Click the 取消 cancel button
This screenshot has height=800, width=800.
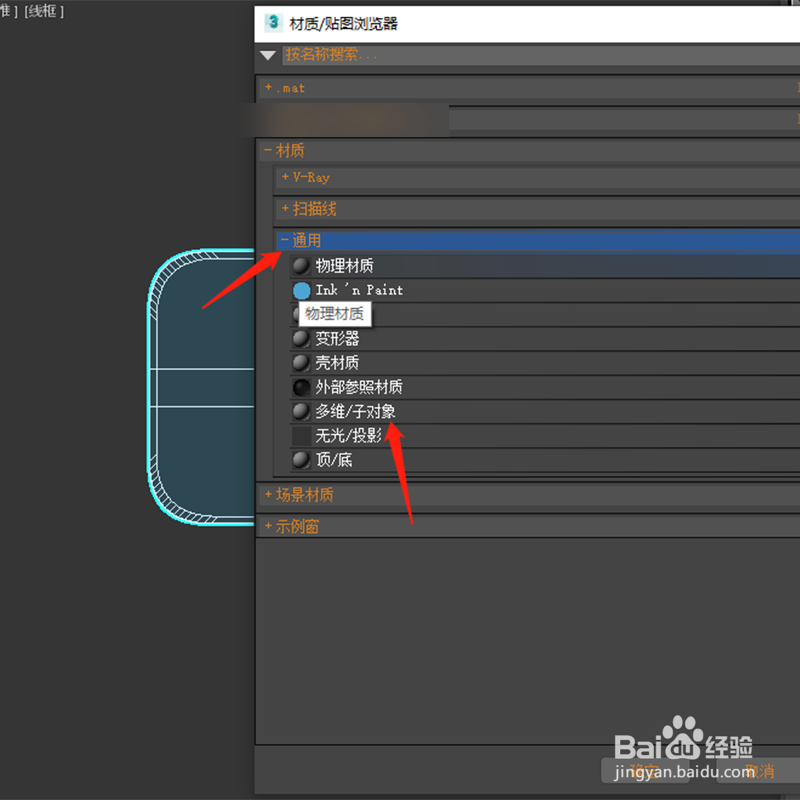[x=759, y=770]
